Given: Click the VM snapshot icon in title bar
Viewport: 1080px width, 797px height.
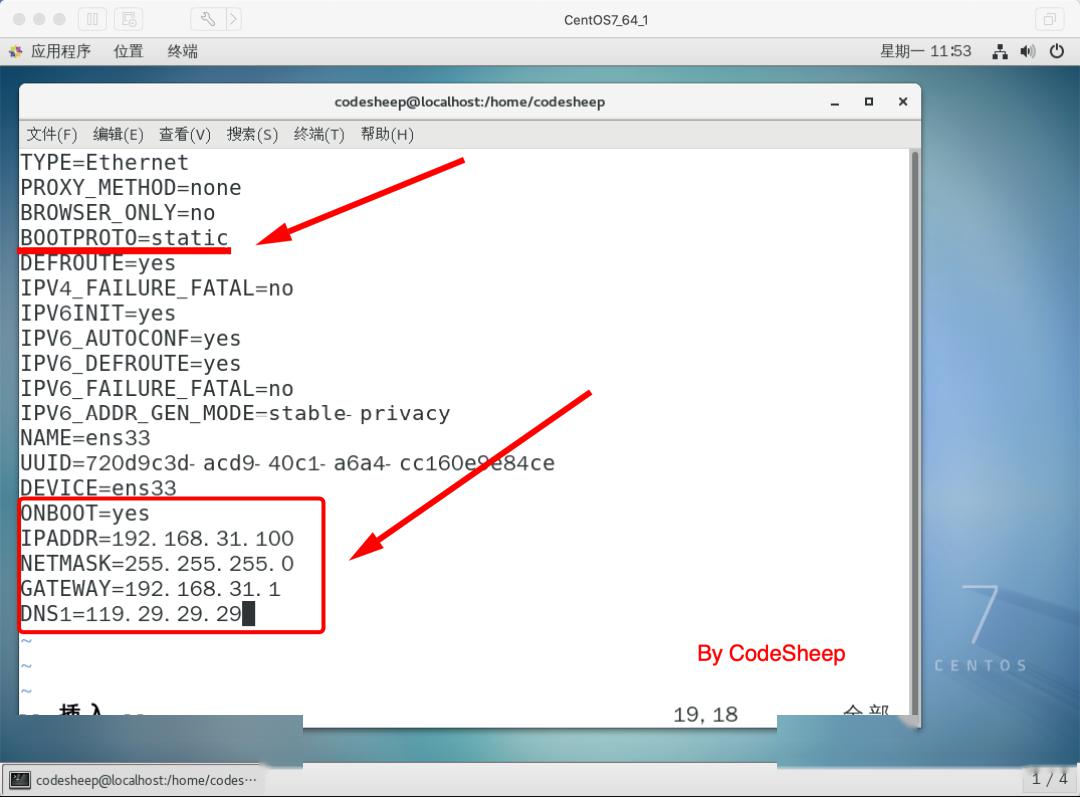Looking at the screenshot, I should tap(129, 19).
